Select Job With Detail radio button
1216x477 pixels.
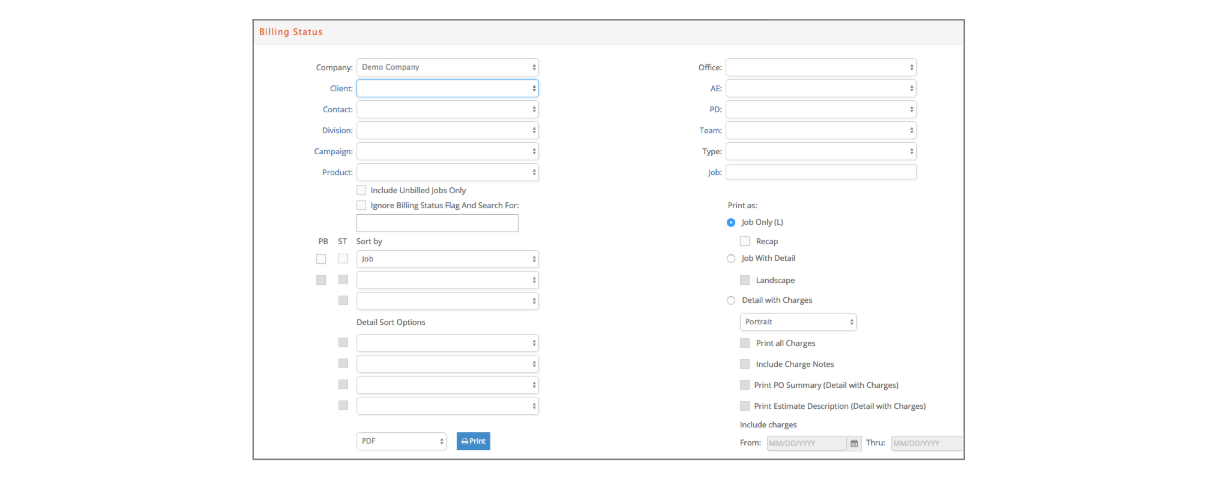point(731,259)
